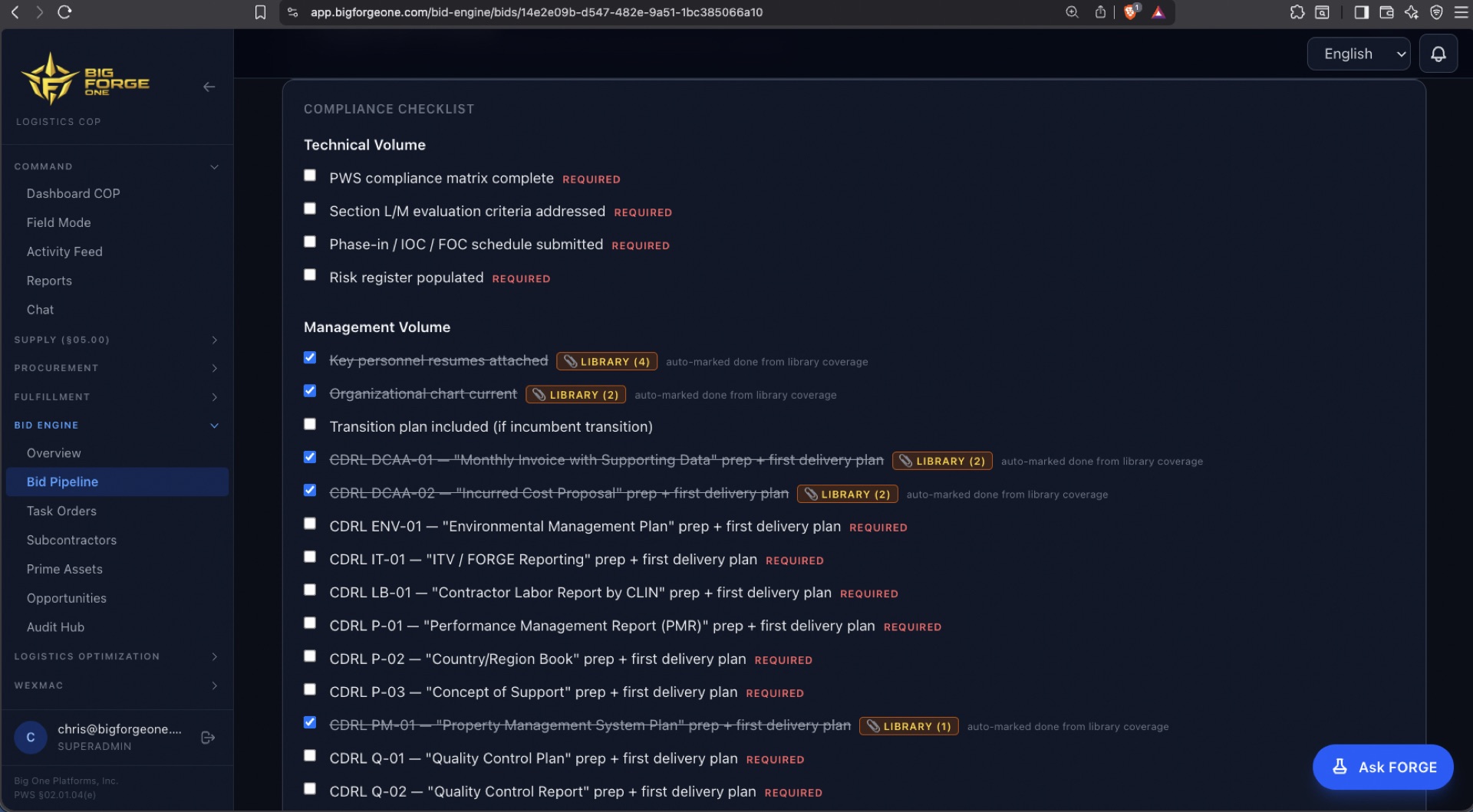Go to Dashboard COP menu item

(74, 193)
